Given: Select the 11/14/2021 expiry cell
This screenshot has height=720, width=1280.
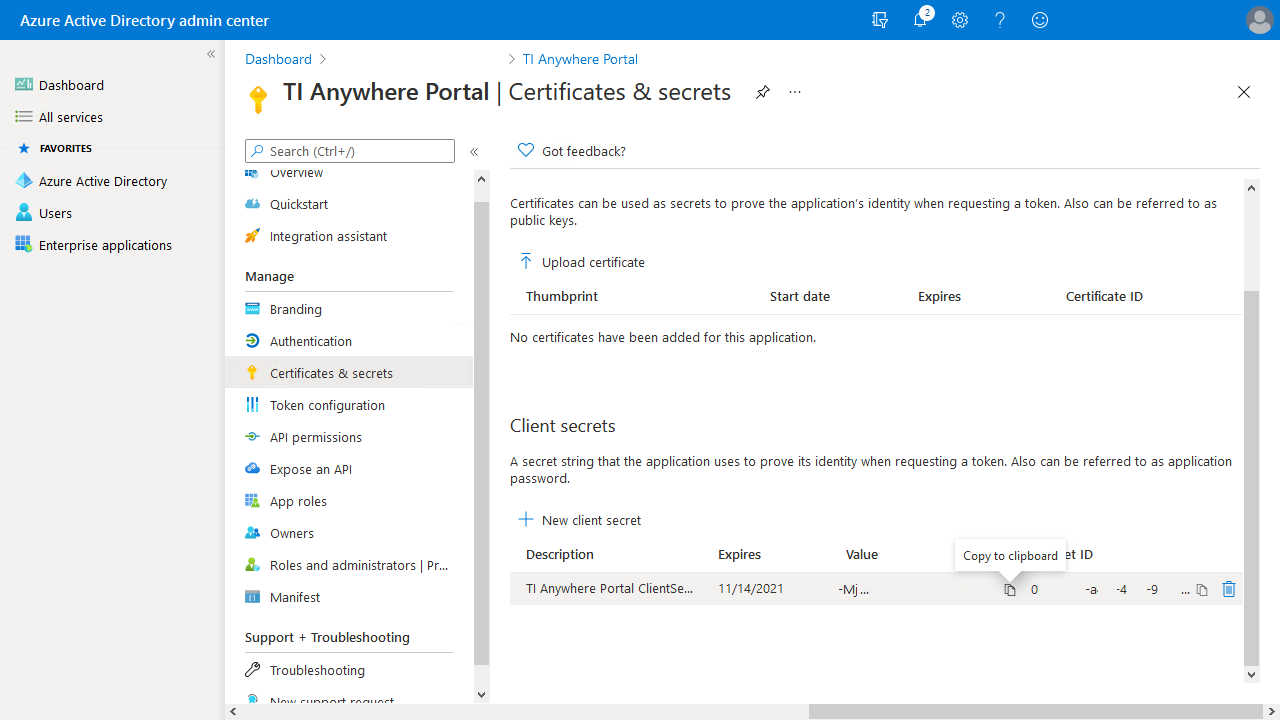Looking at the screenshot, I should pyautogui.click(x=751, y=589).
